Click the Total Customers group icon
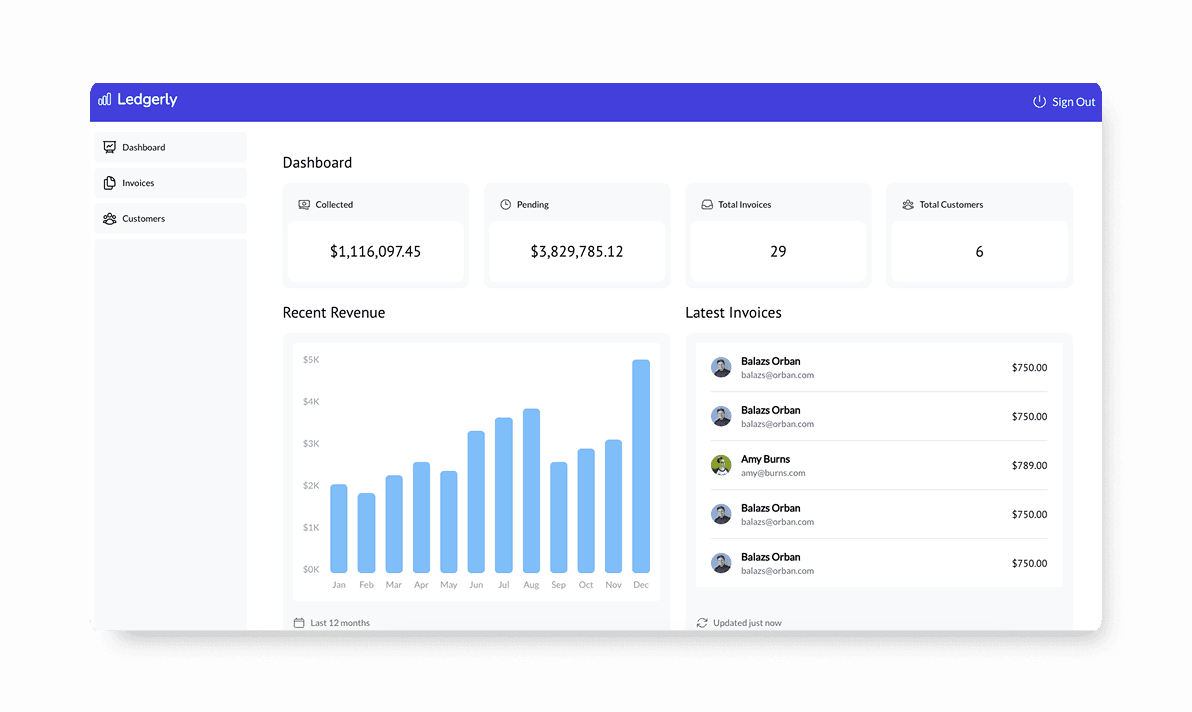The image size is (1192, 712). [908, 204]
